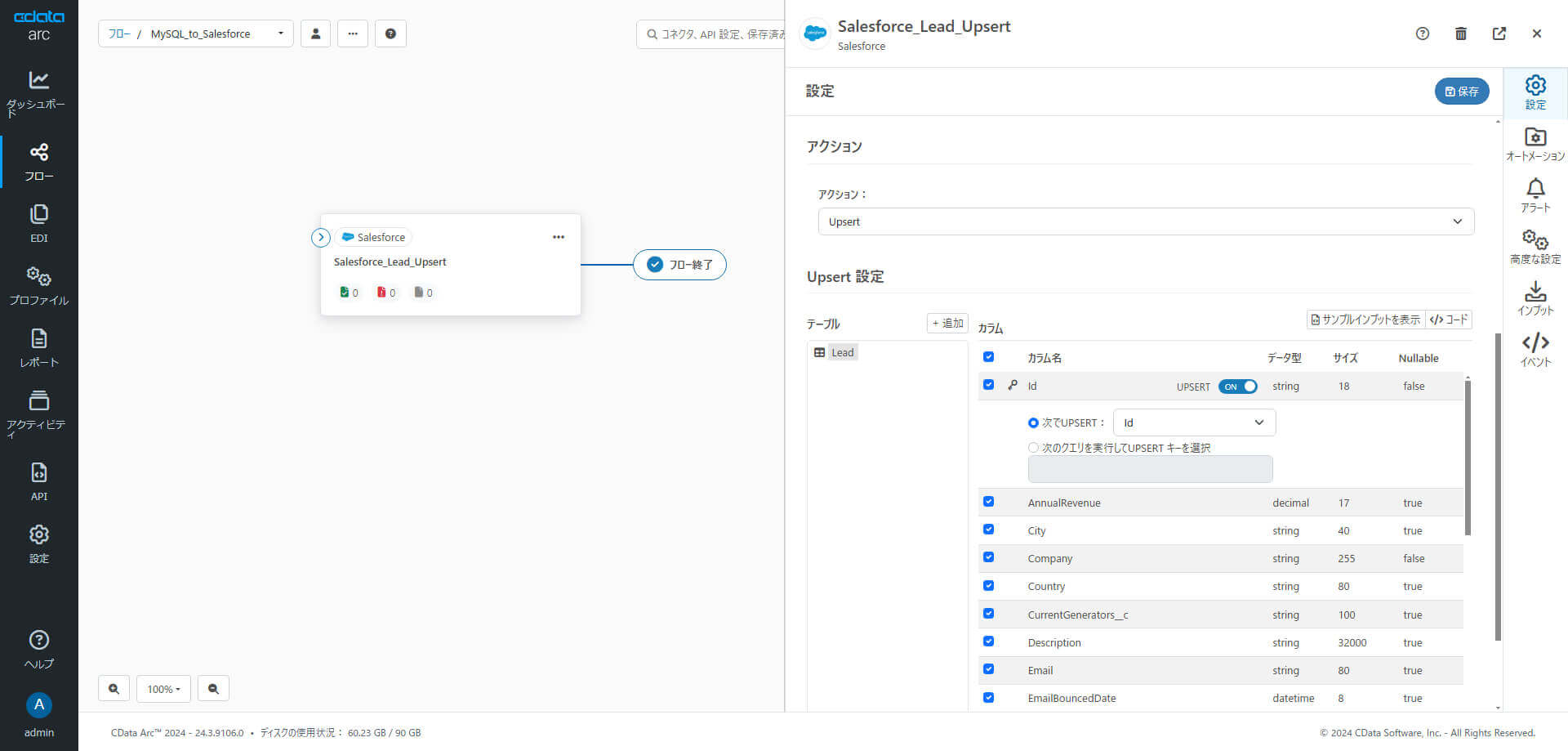This screenshot has height=751, width=1568.
Task: Open the 次でUPSERT Id key dropdown
Action: pyautogui.click(x=1194, y=422)
